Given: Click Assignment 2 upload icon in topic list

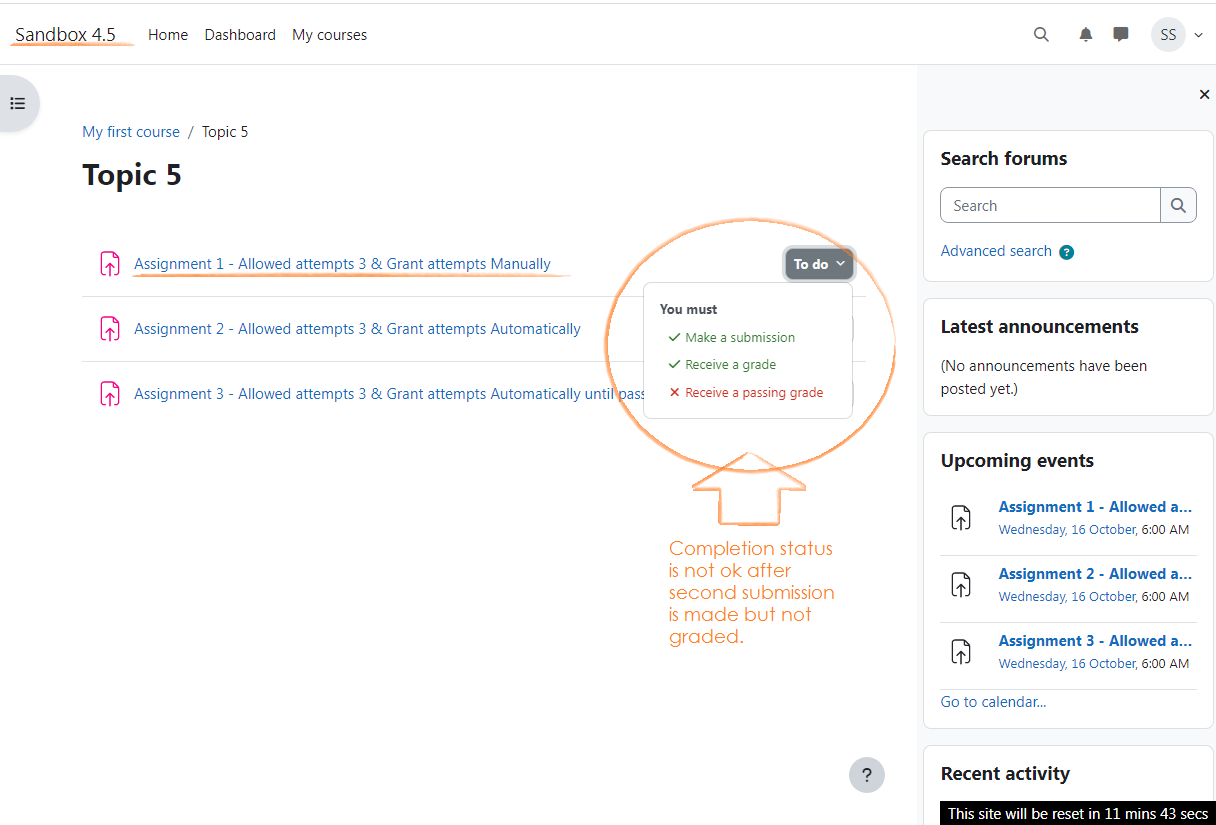Looking at the screenshot, I should click(x=109, y=329).
